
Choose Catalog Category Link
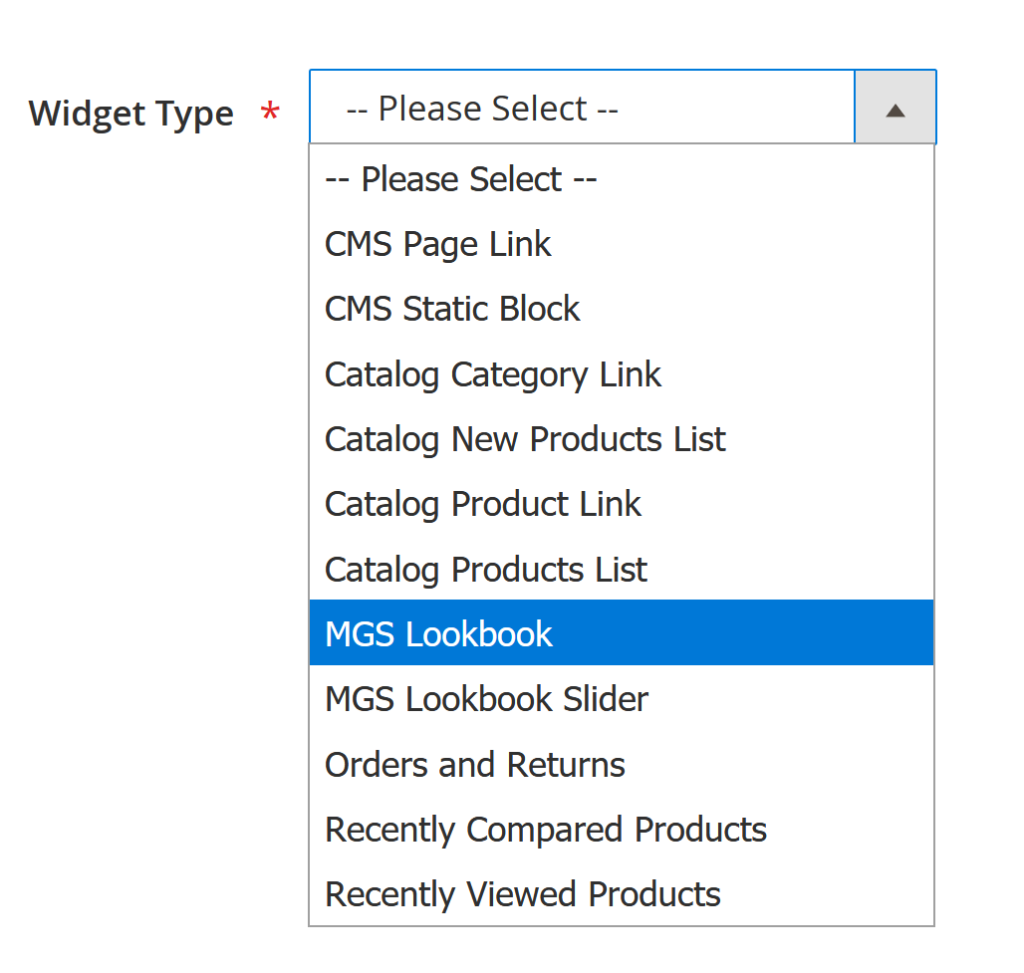click(493, 375)
